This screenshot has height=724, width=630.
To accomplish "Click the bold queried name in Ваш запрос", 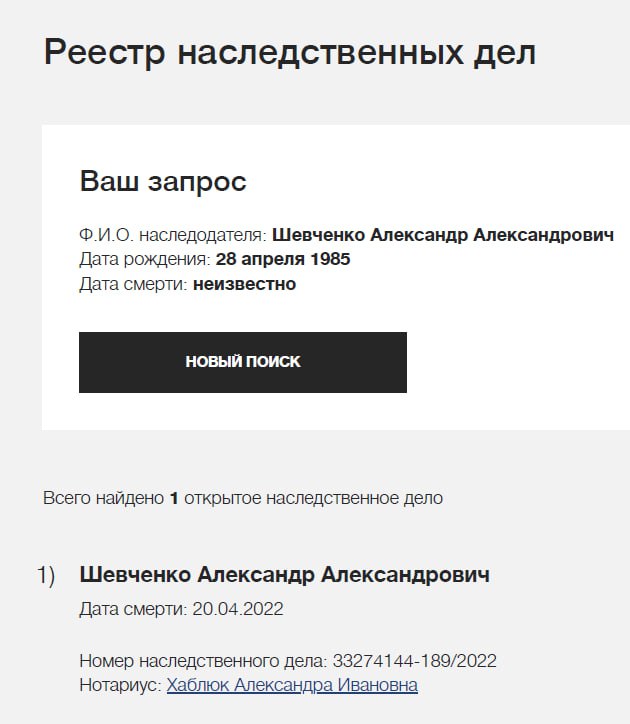I will point(442,236).
